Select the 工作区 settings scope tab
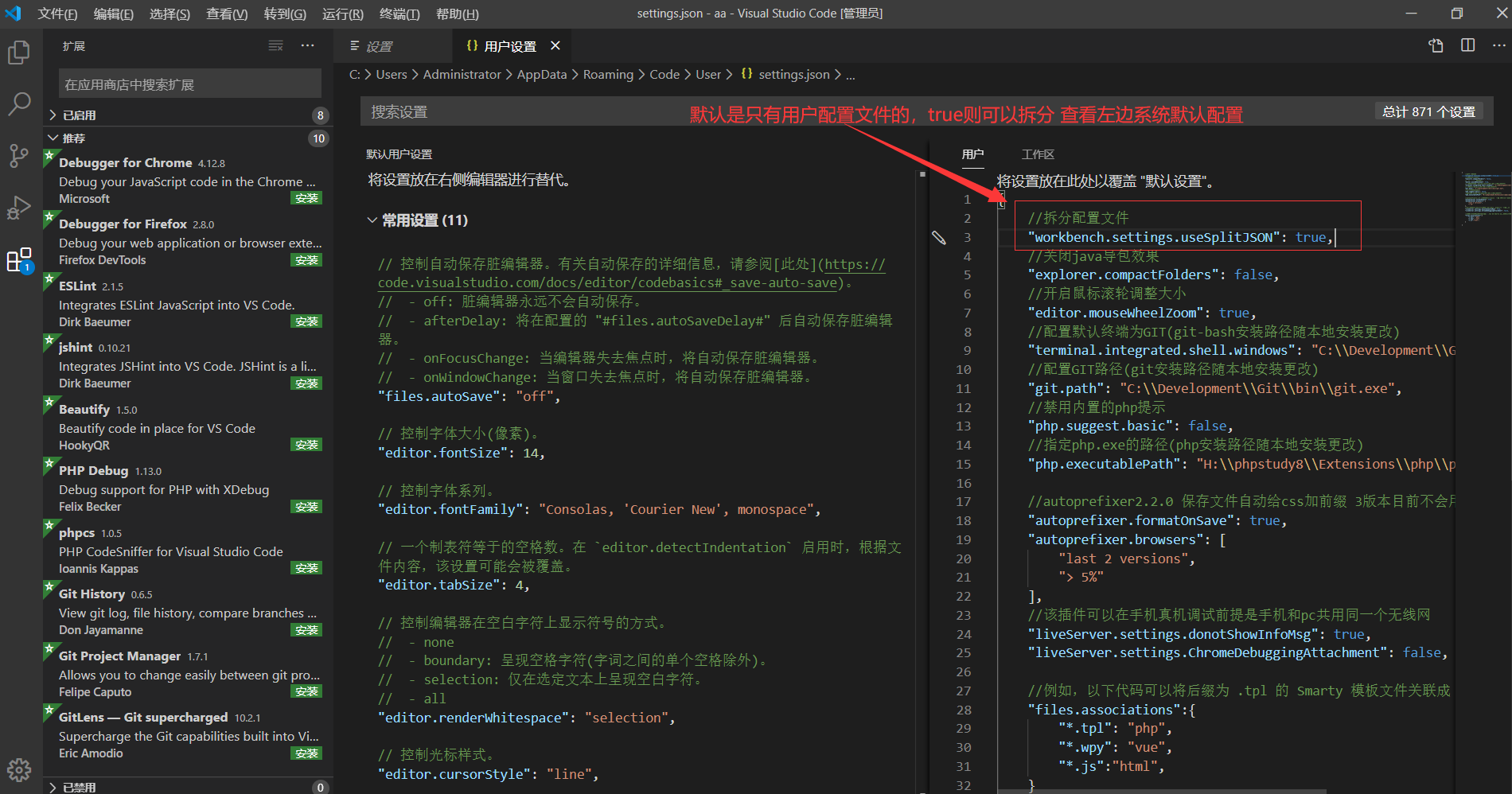Viewport: 1512px width, 794px height. coord(1038,154)
